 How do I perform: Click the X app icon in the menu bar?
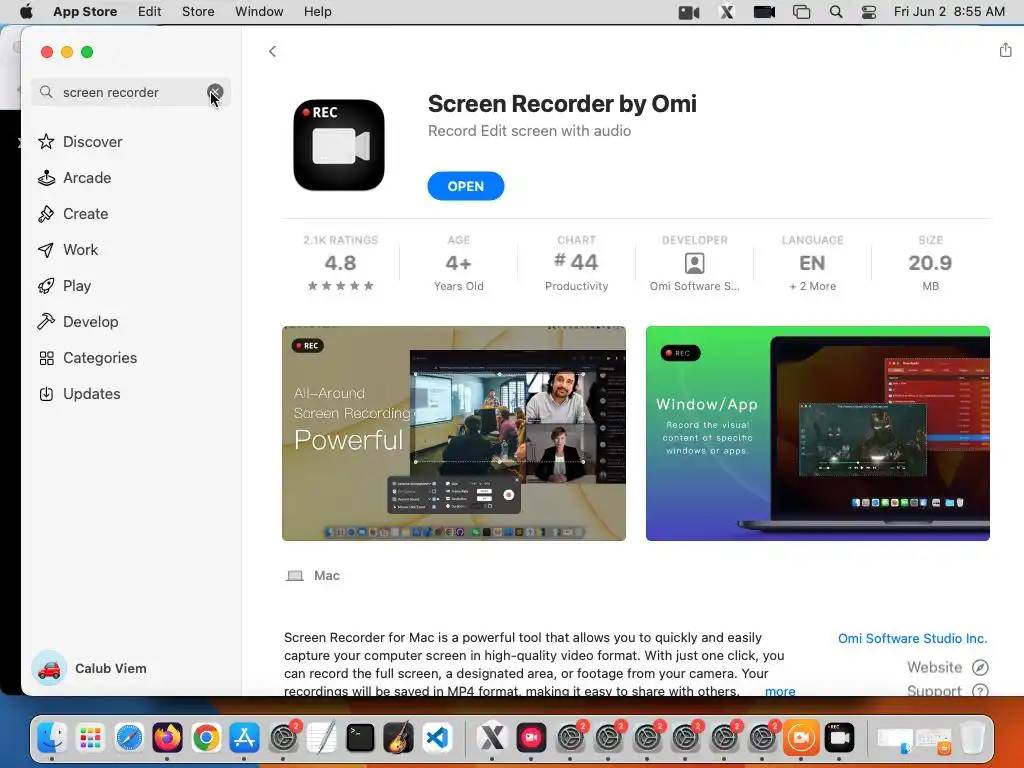click(726, 12)
